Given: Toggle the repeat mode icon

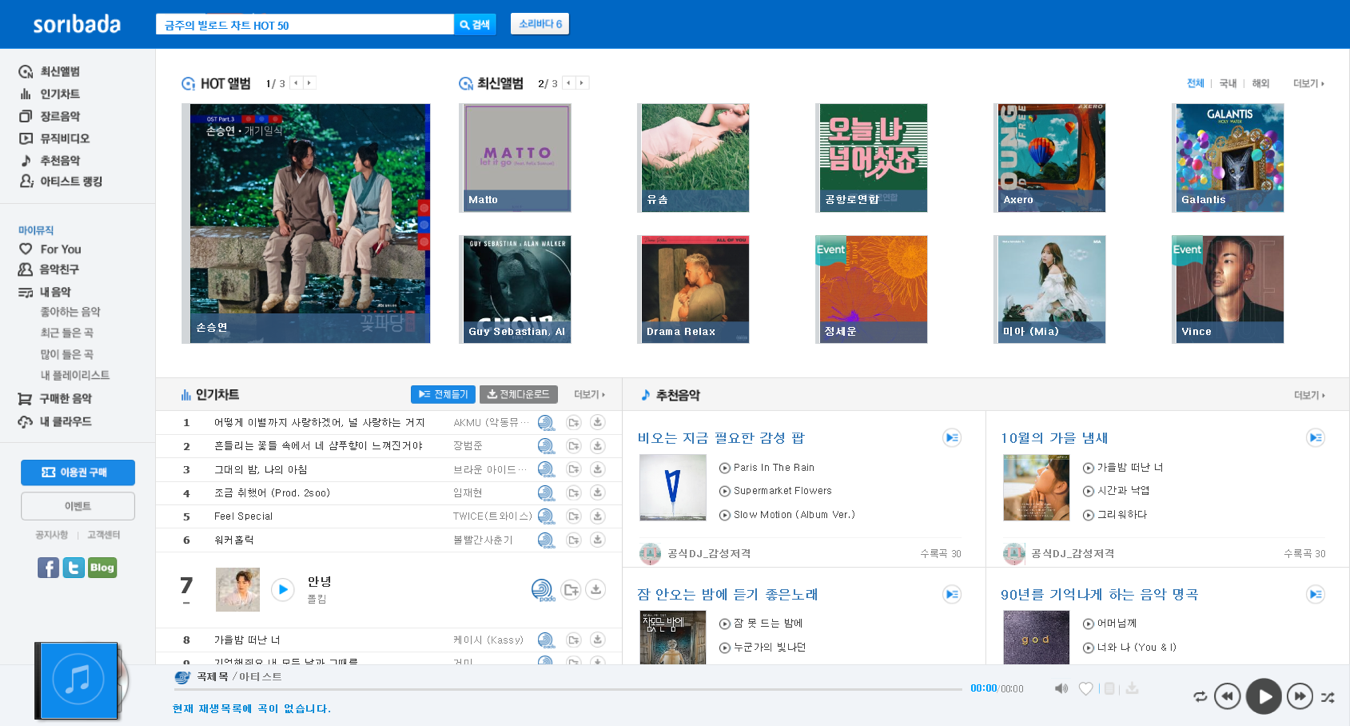Looking at the screenshot, I should coord(1200,696).
